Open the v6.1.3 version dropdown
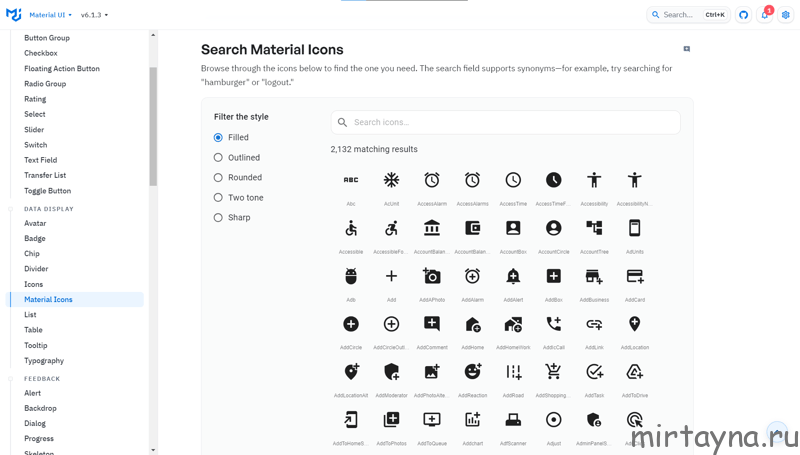The width and height of the screenshot is (800, 455). (x=94, y=15)
